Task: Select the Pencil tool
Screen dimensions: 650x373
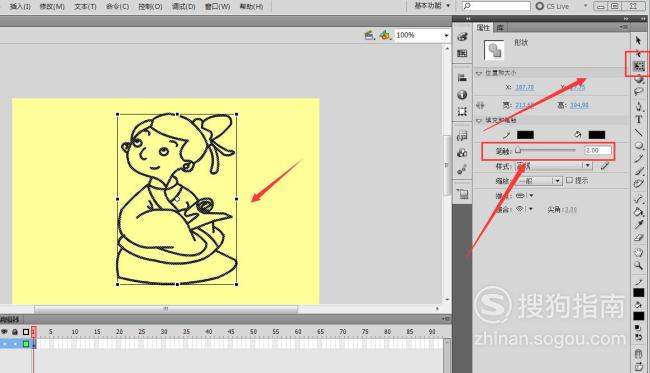Action: [639, 158]
